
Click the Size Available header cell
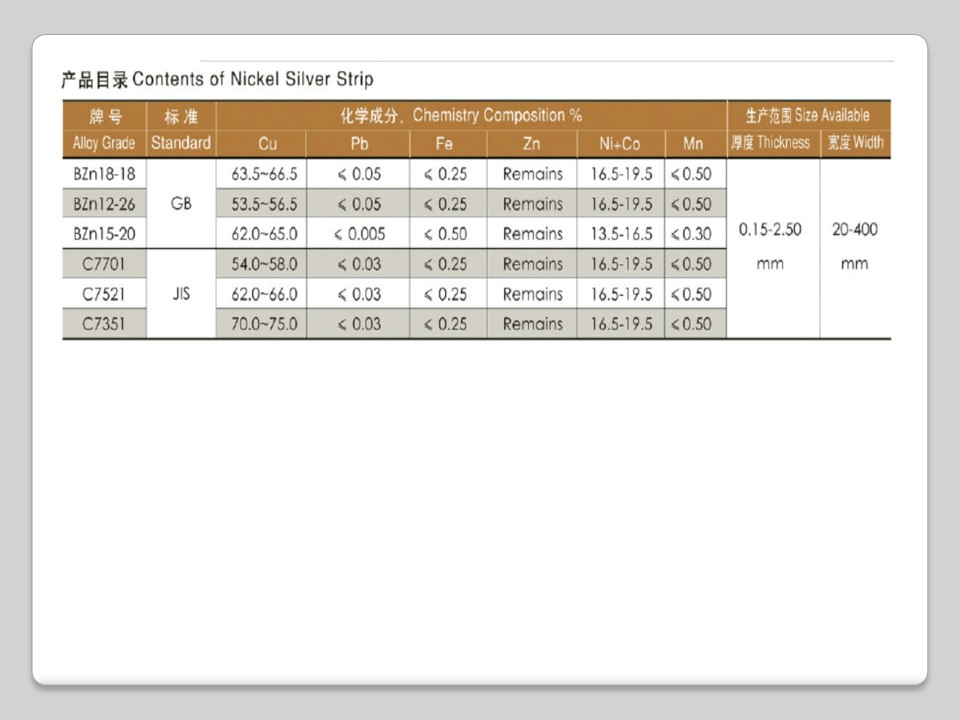[x=808, y=115]
